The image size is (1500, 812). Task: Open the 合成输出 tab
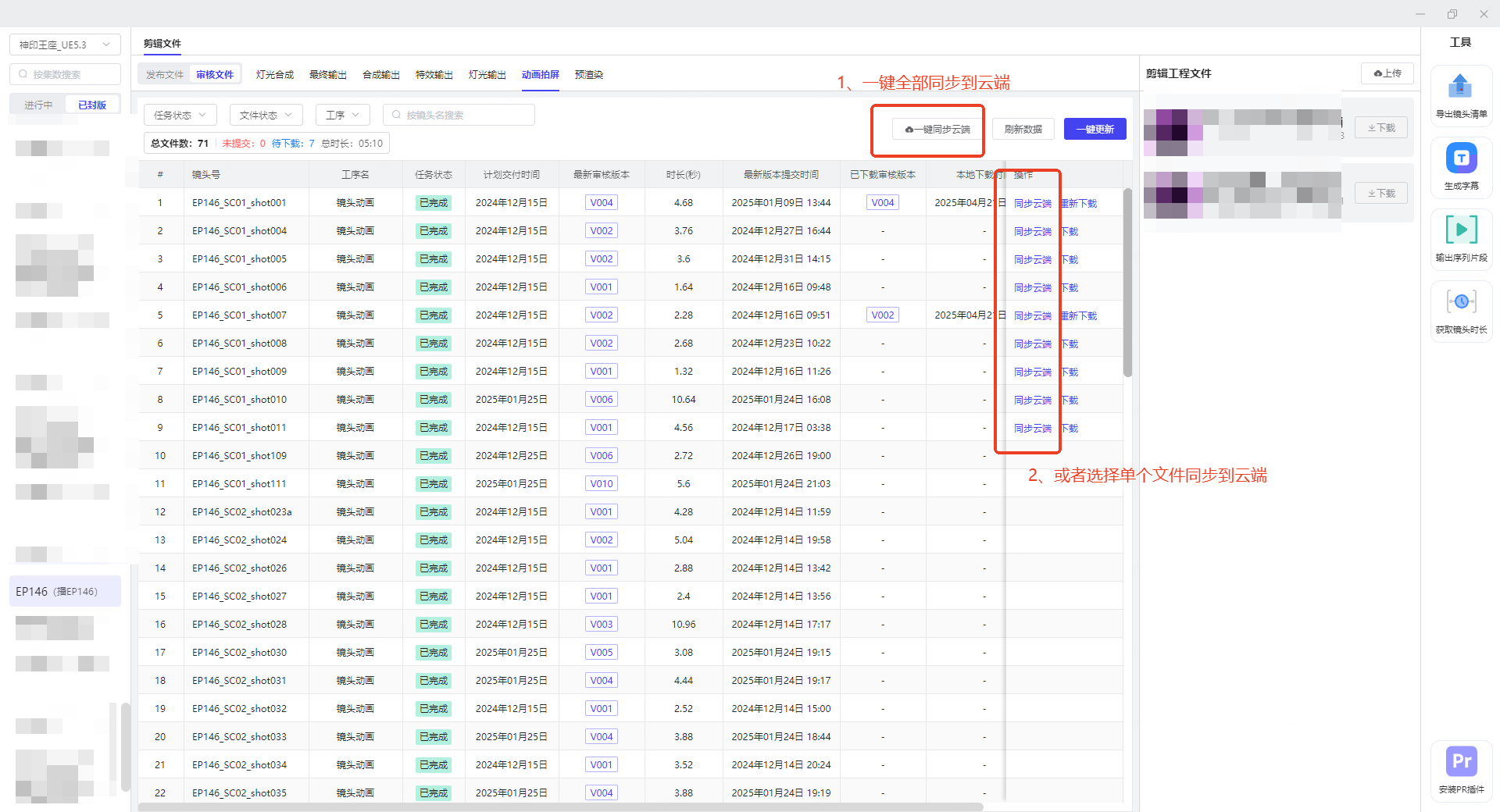[x=381, y=75]
